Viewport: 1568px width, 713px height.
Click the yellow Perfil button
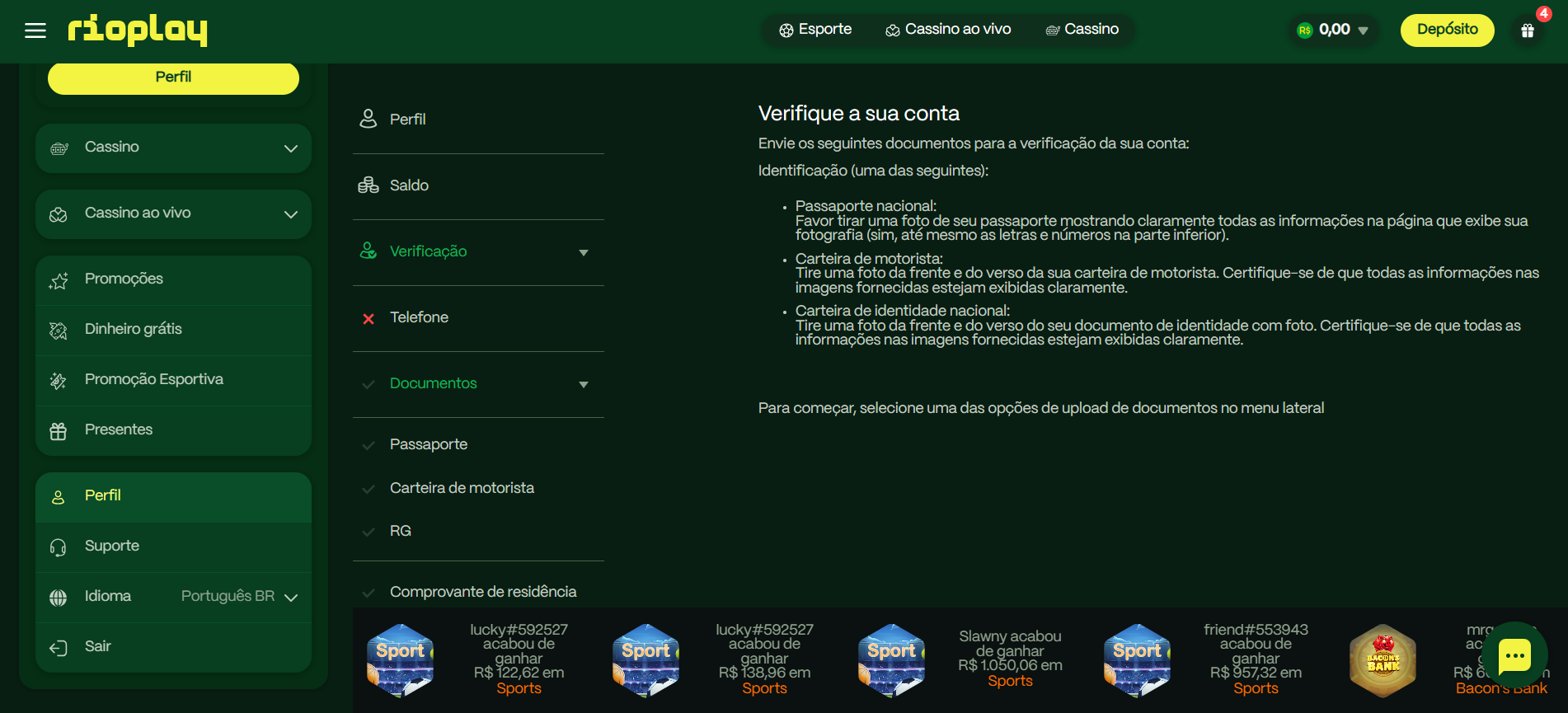click(173, 77)
